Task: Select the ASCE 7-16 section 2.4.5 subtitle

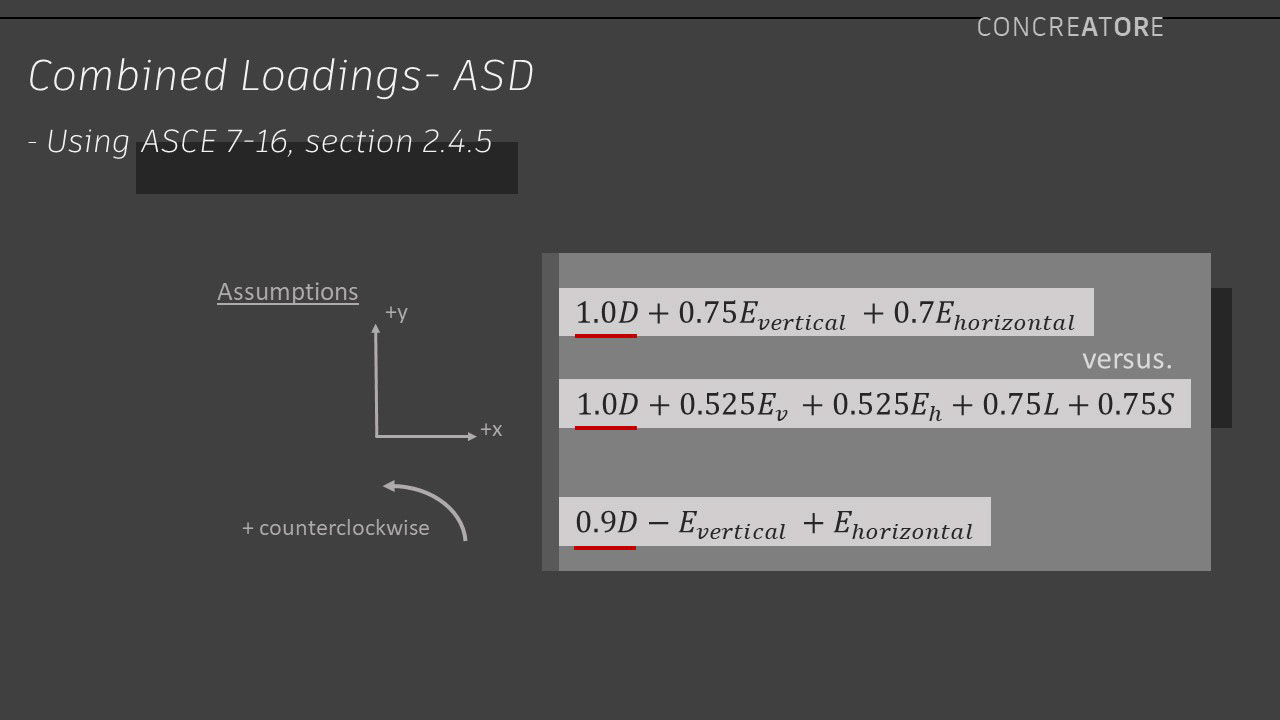Action: click(x=260, y=141)
